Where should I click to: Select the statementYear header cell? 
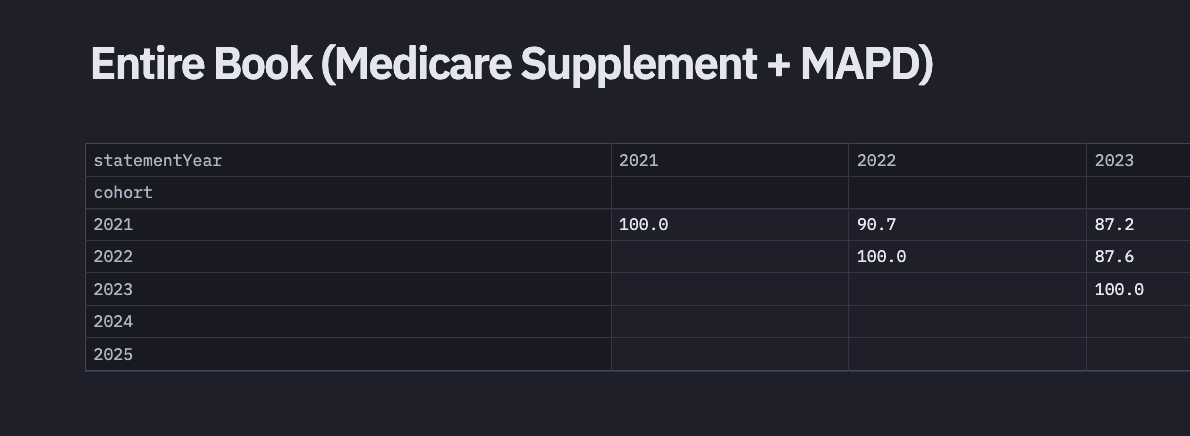[x=158, y=160]
